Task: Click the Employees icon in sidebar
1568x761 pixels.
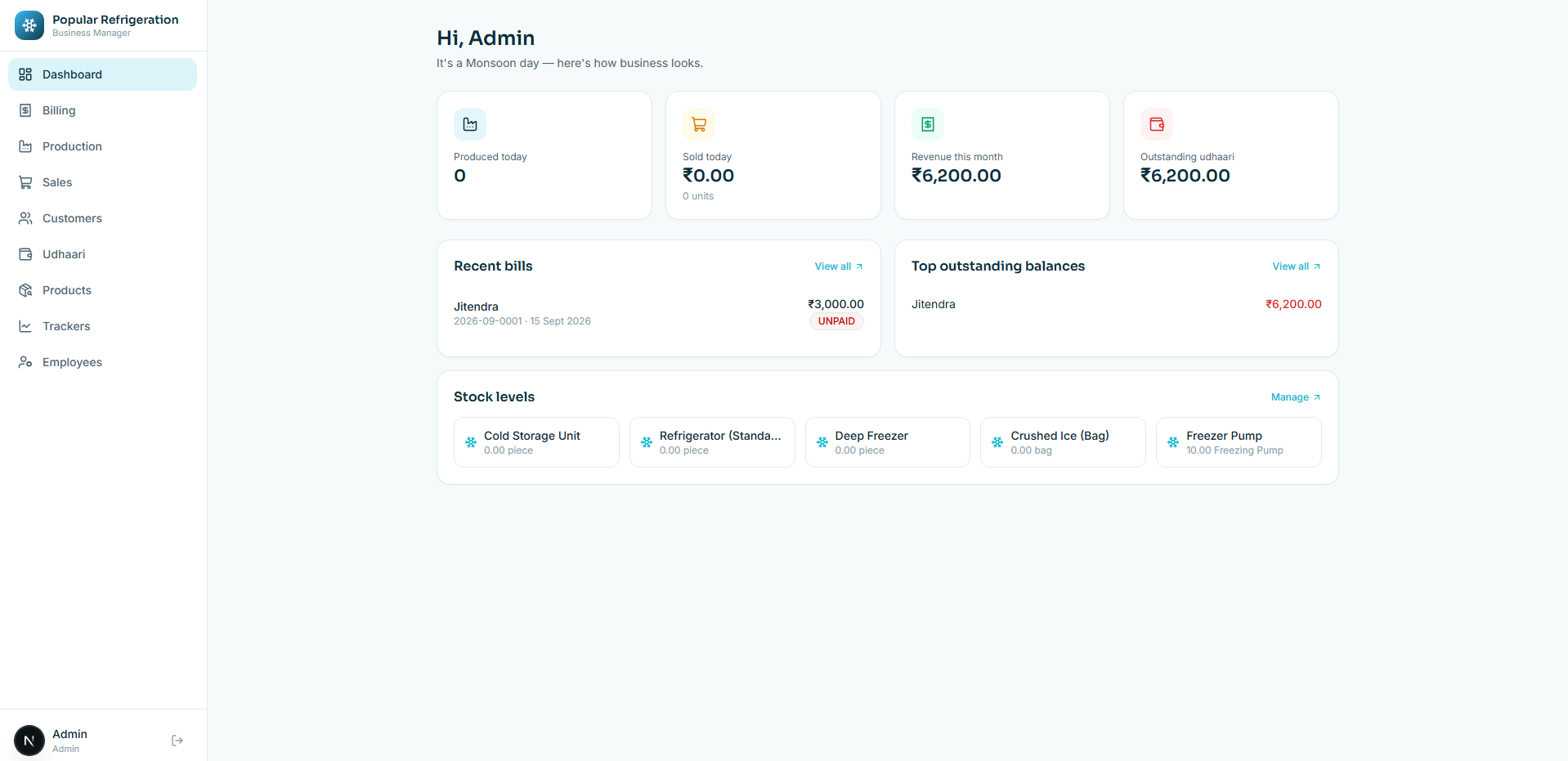Action: [x=25, y=362]
